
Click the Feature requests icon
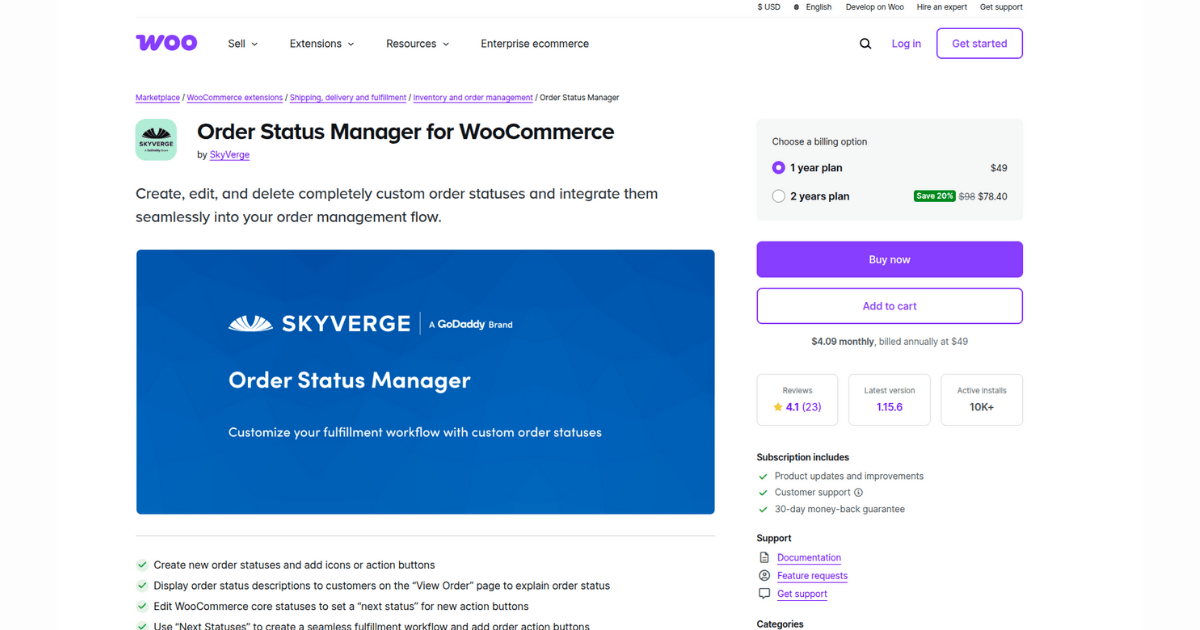764,576
